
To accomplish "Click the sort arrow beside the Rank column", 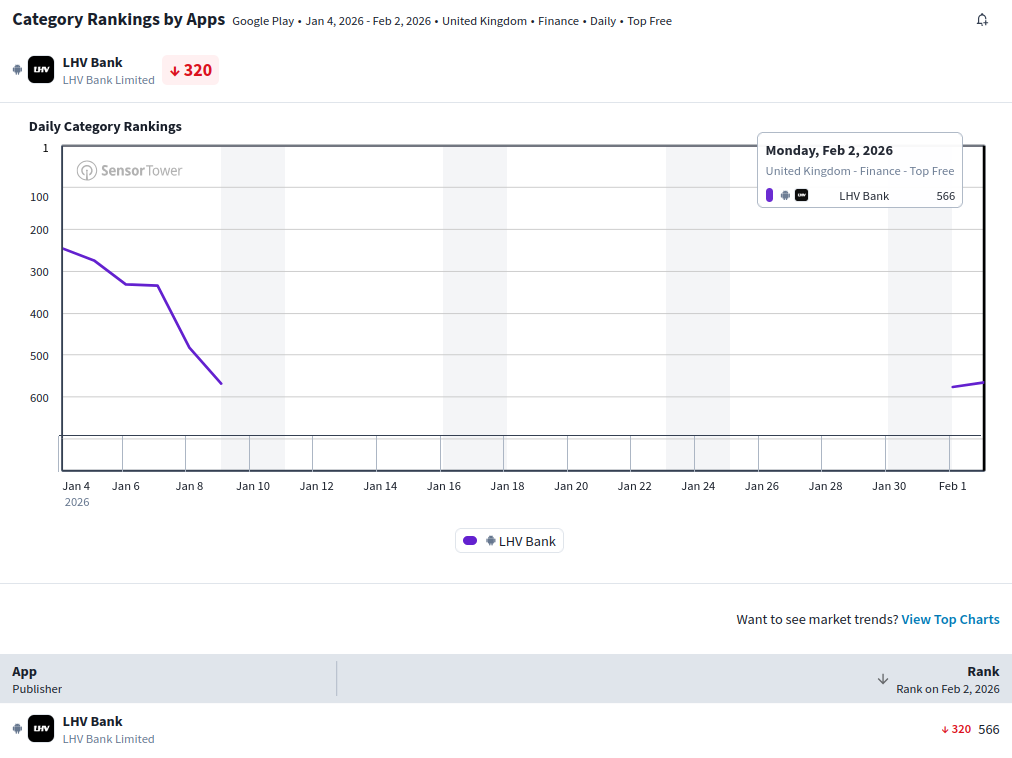I will [883, 679].
